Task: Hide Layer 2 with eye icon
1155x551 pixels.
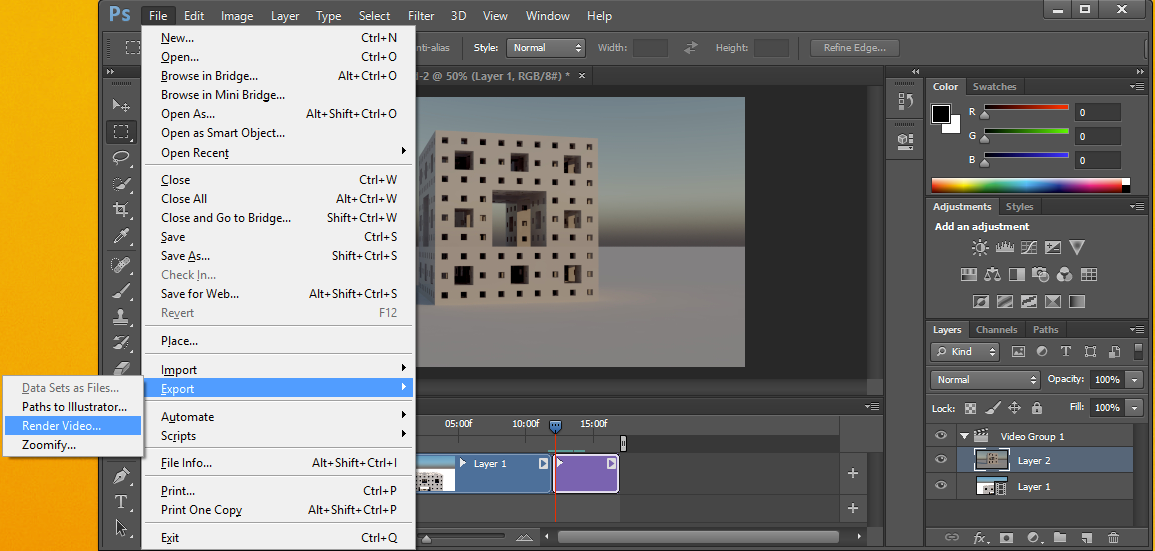Action: (941, 460)
